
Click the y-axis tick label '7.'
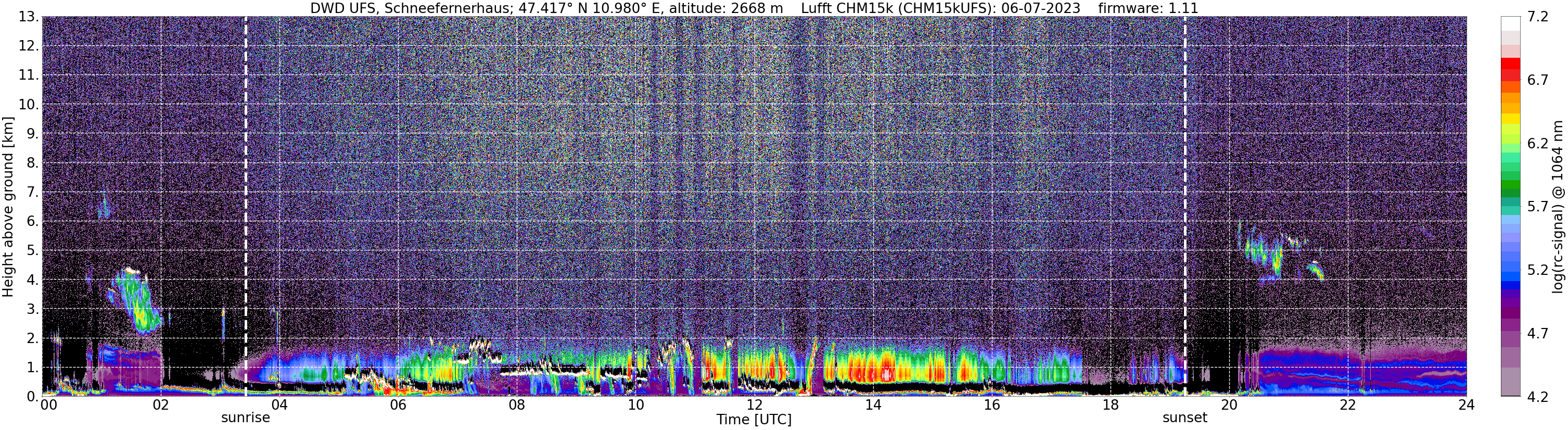click(32, 193)
